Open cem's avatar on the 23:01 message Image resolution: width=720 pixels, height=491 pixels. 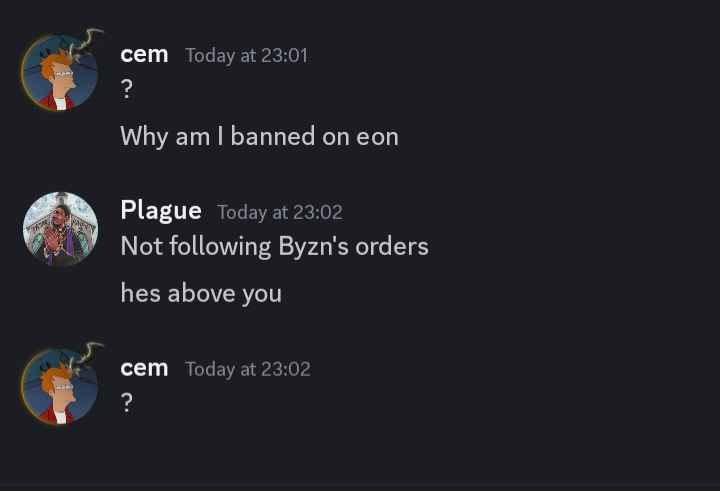60,73
